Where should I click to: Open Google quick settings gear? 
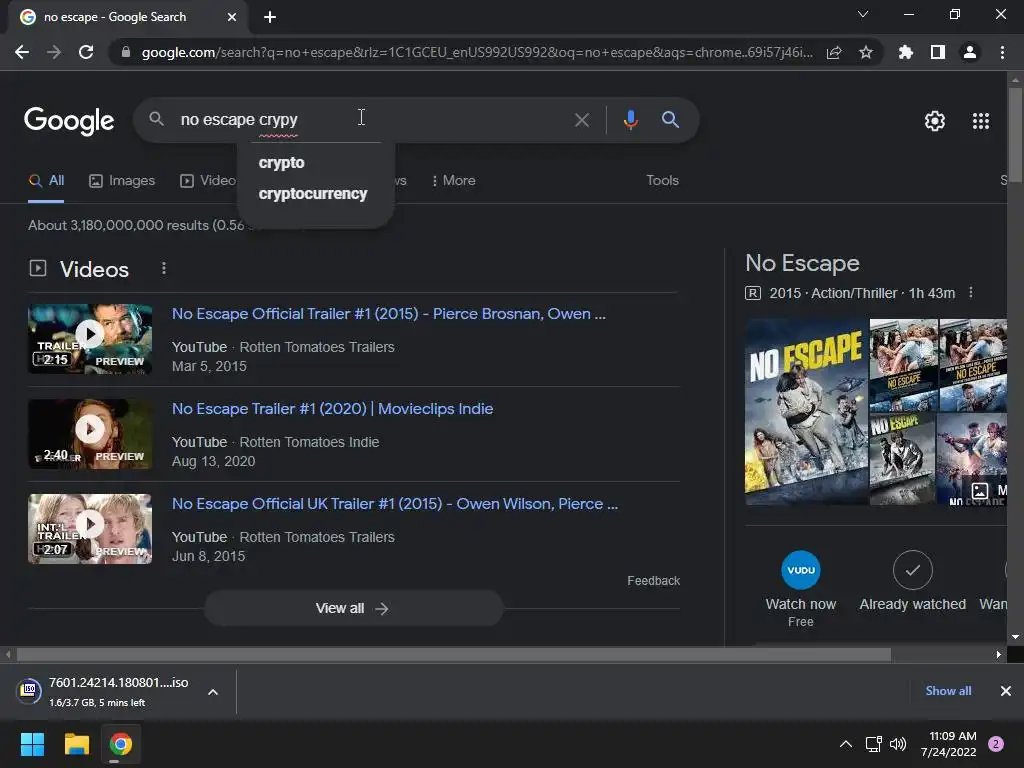click(935, 121)
